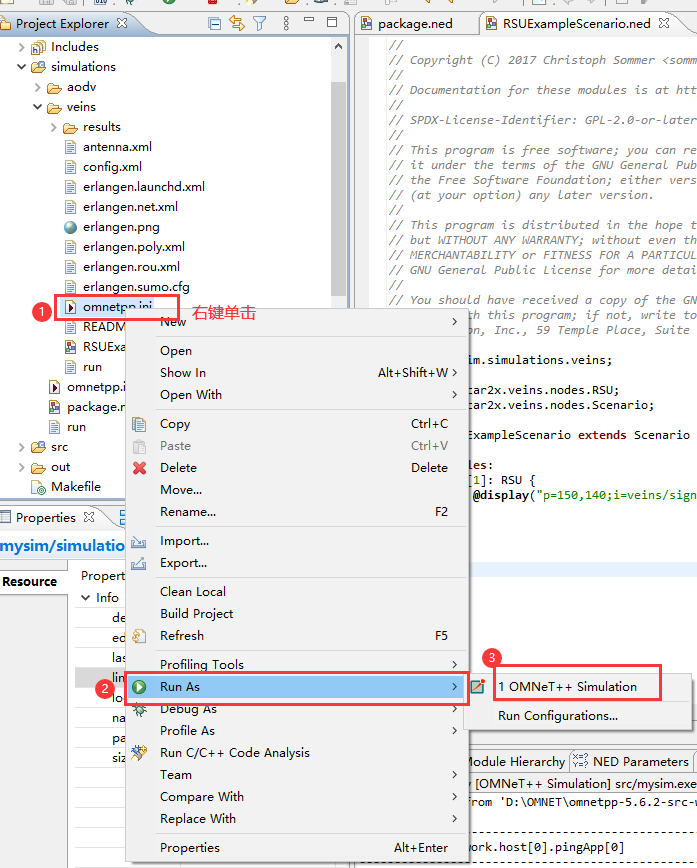Click the Resource properties tab
Image resolution: width=697 pixels, height=868 pixels.
30,582
